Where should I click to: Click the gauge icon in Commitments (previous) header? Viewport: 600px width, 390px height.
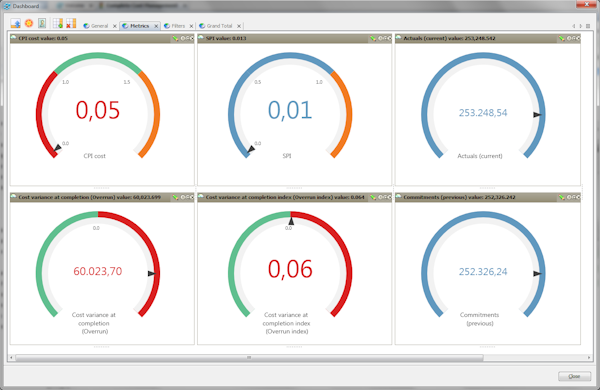point(399,197)
